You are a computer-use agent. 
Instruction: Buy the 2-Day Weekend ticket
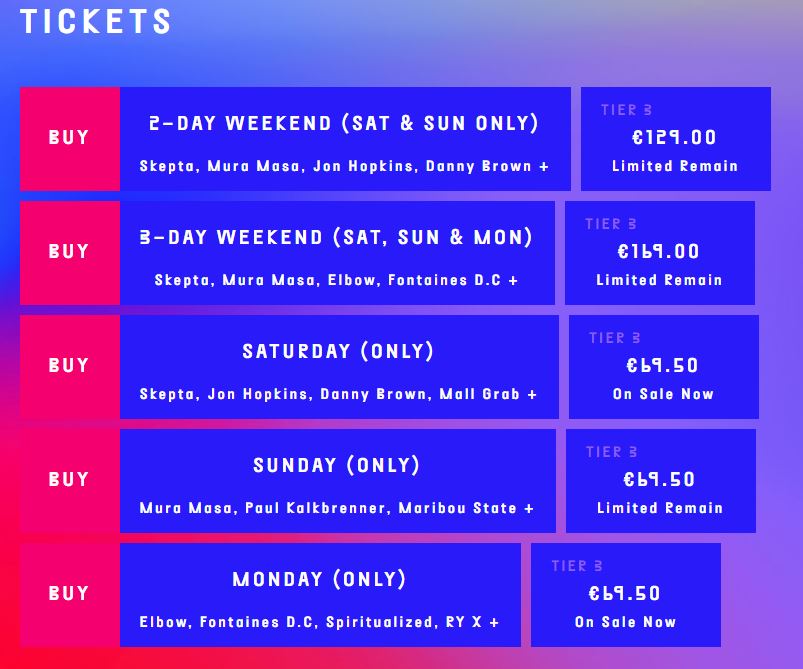point(70,138)
